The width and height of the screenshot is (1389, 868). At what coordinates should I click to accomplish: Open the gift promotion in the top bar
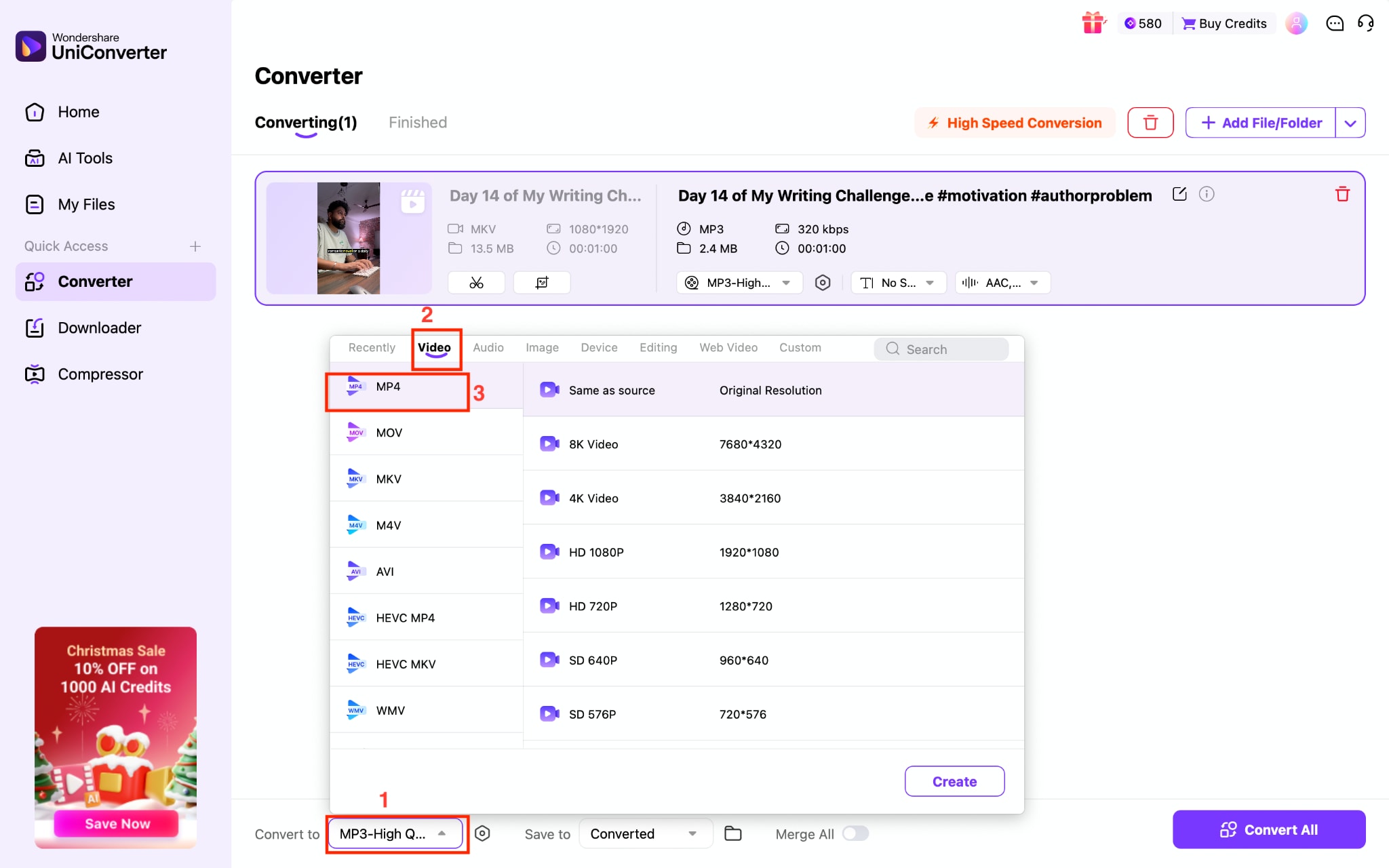pos(1093,22)
